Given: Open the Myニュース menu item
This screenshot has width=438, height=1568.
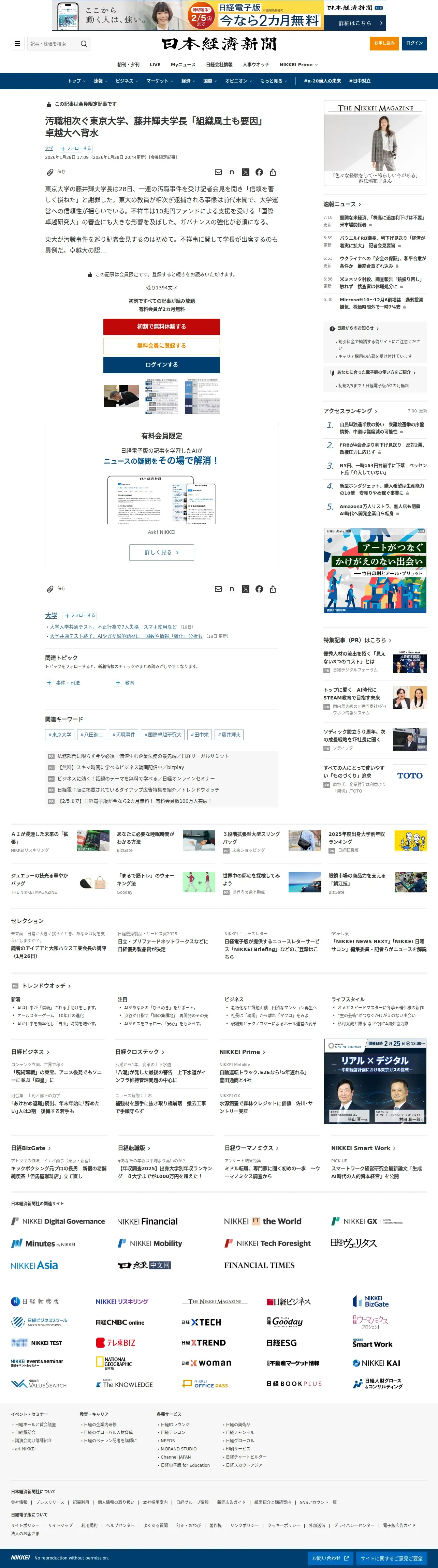Looking at the screenshot, I should coord(184,64).
